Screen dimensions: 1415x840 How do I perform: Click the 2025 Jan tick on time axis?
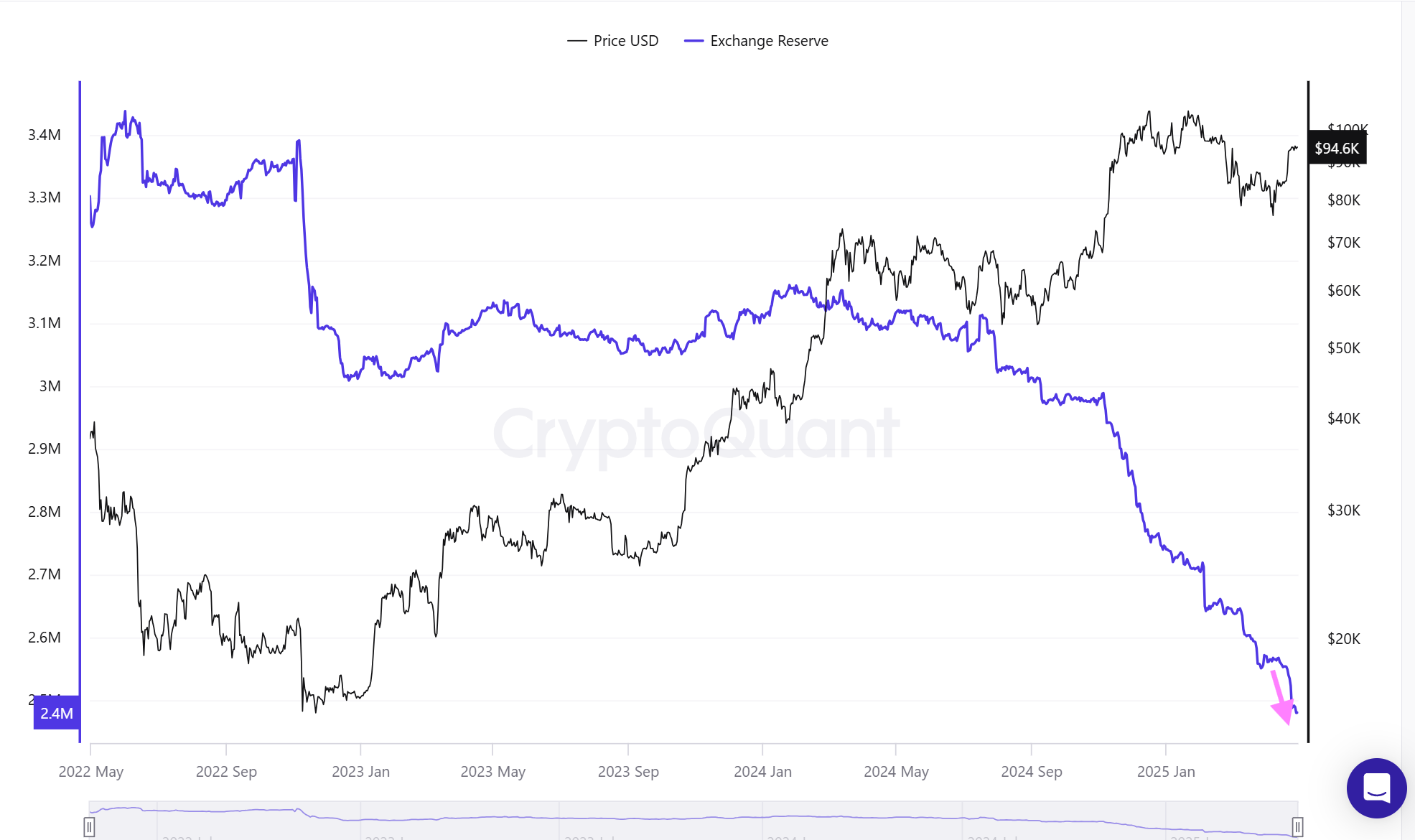[1166, 772]
